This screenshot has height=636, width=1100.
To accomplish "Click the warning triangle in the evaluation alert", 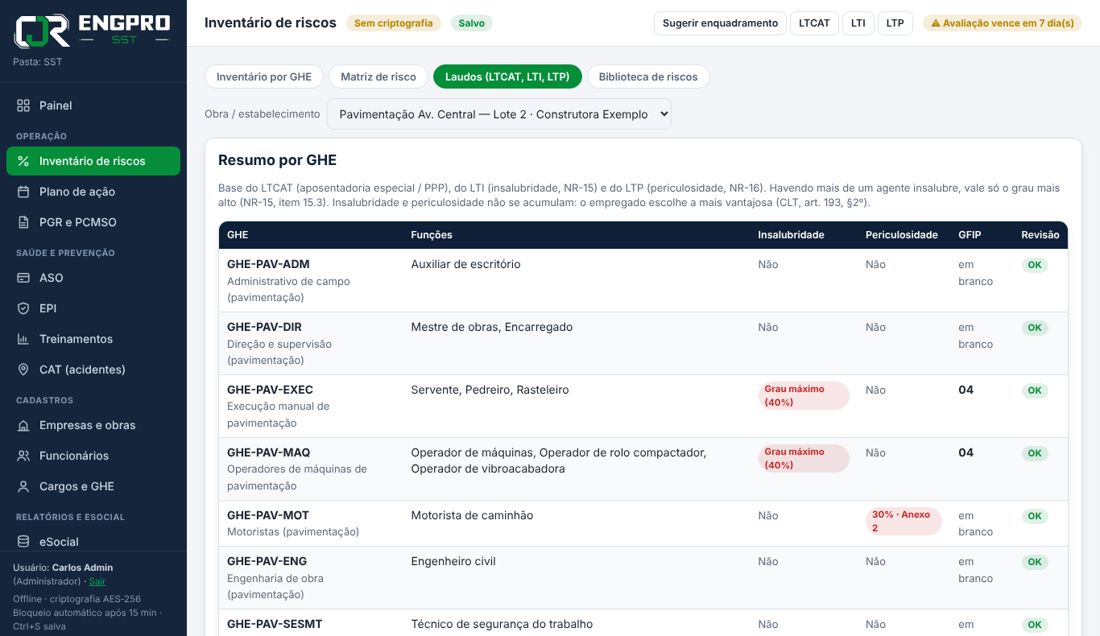I will click(x=935, y=23).
